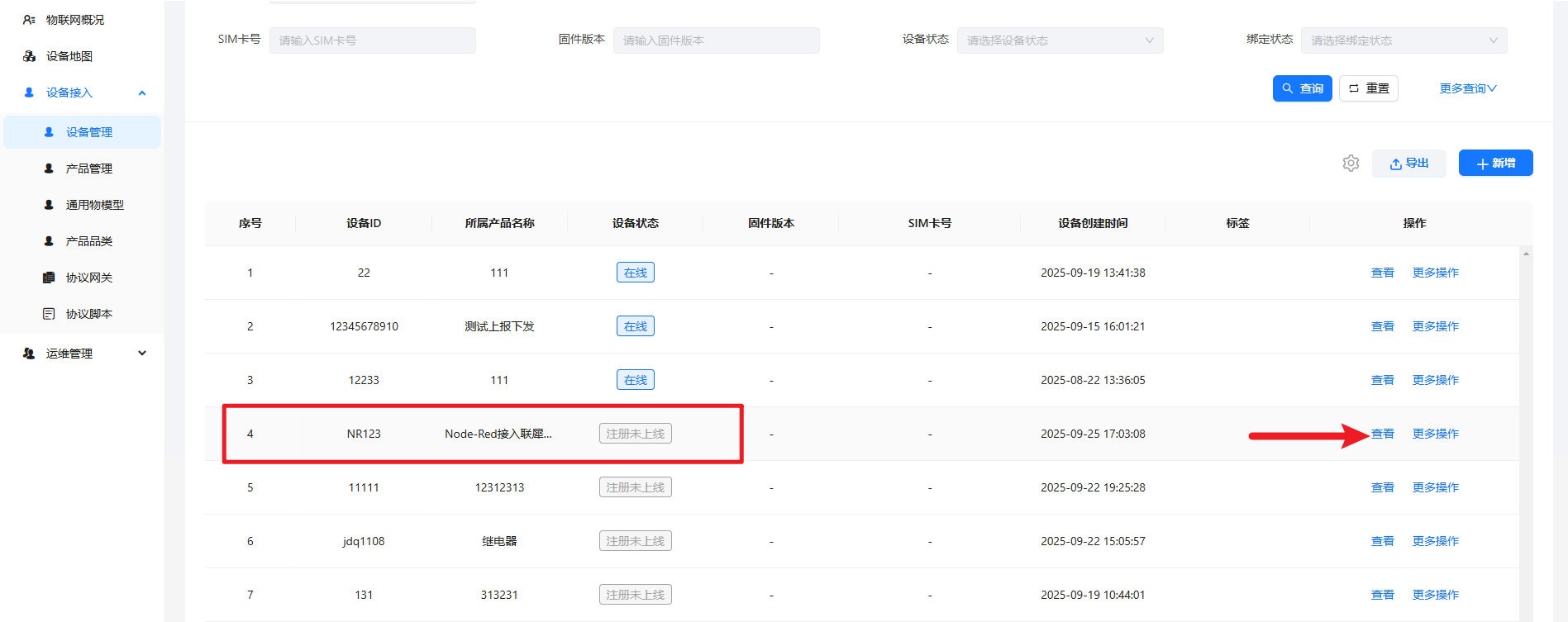
Task: Select 产品品类 in the sidebar
Action: coord(88,241)
